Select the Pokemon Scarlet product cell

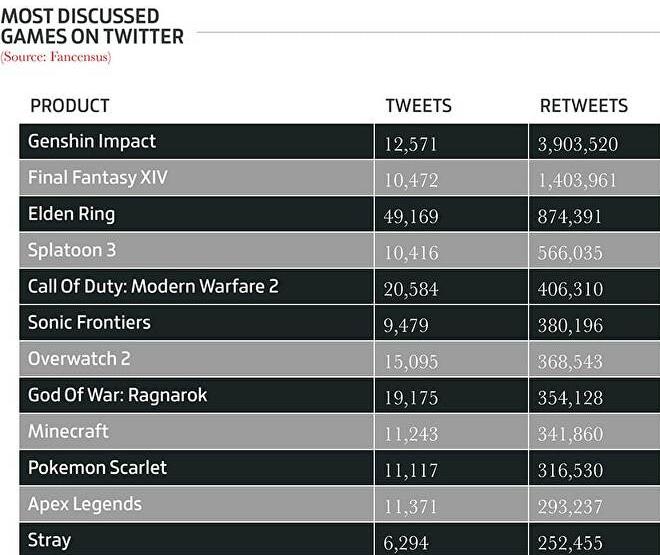tap(97, 467)
